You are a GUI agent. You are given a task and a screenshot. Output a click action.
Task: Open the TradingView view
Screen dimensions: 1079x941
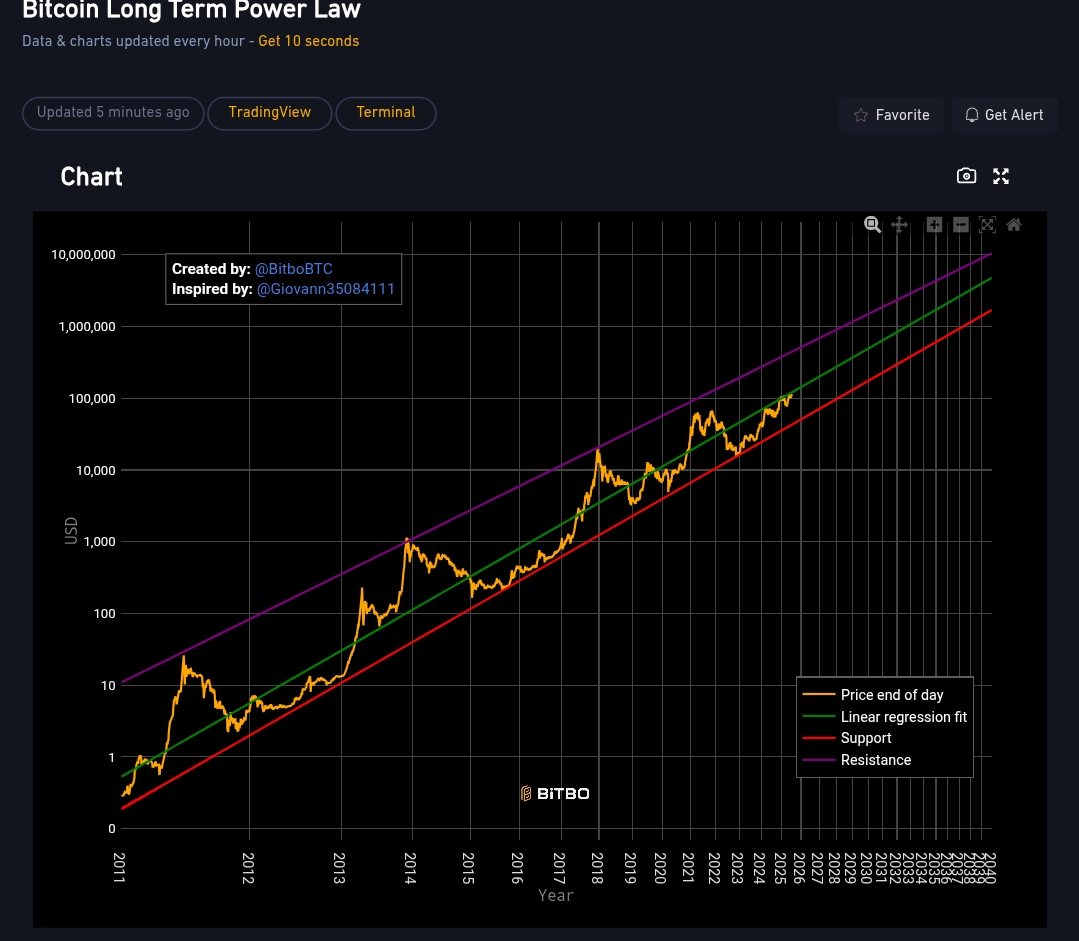click(270, 113)
